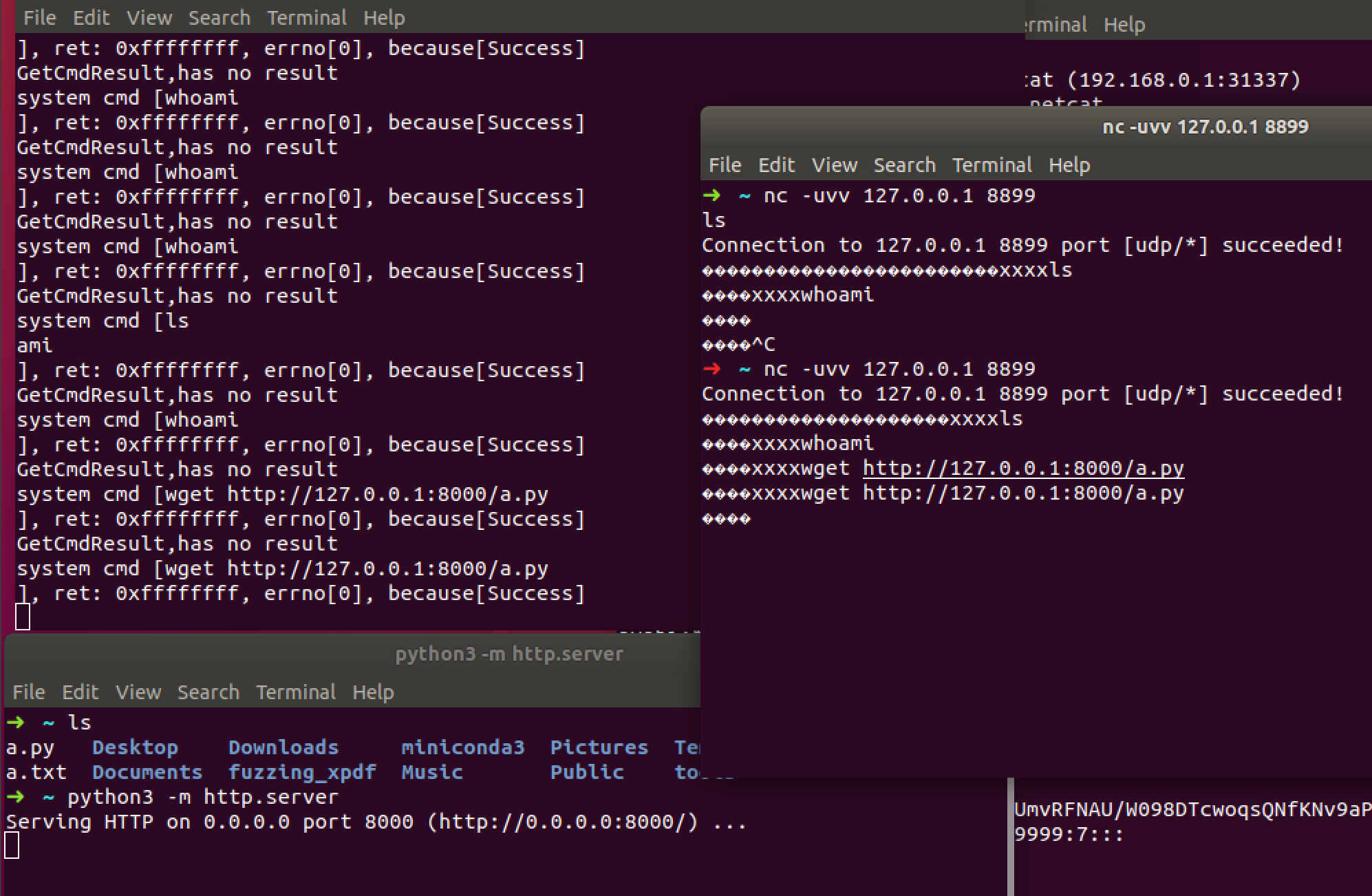
Task: Open Terminal menu in python3 http.server window
Action: point(296,692)
